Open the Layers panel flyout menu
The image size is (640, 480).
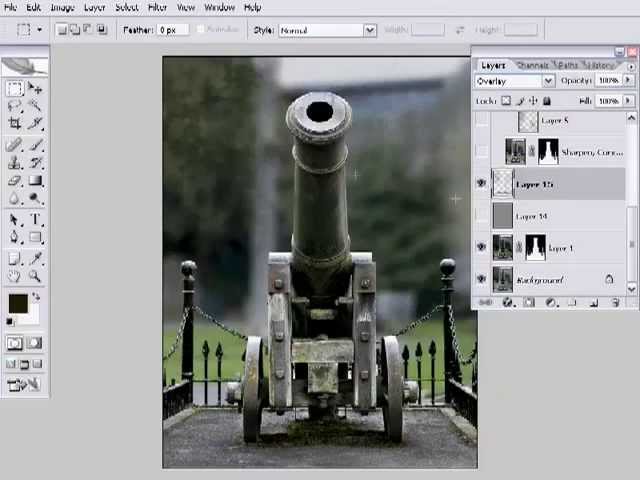coord(631,66)
